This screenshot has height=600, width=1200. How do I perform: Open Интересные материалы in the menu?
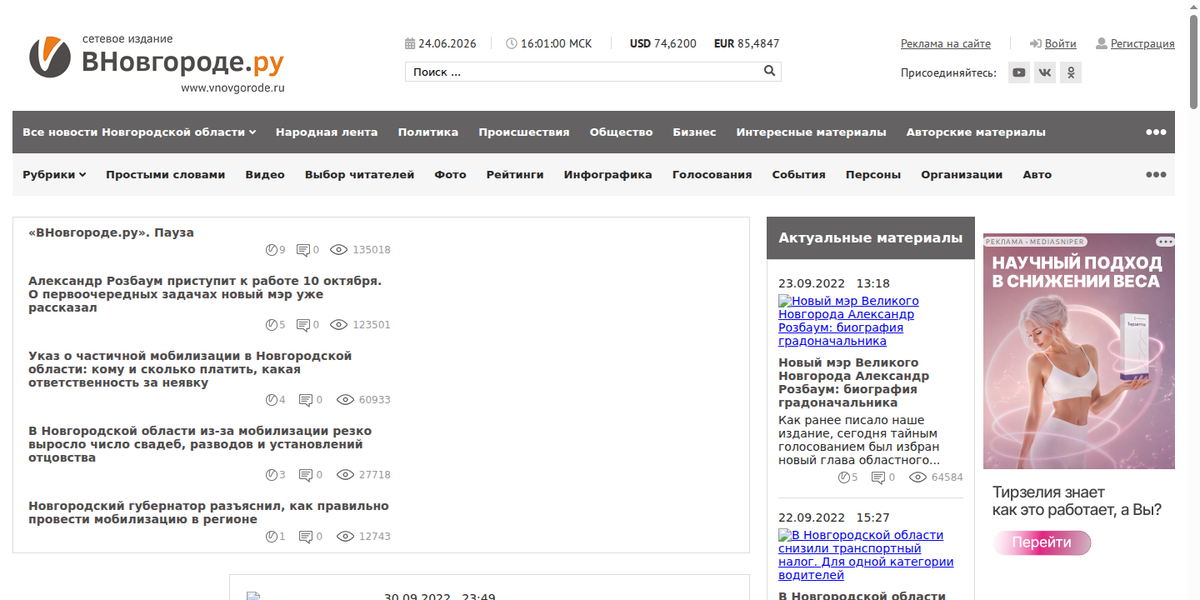(811, 132)
